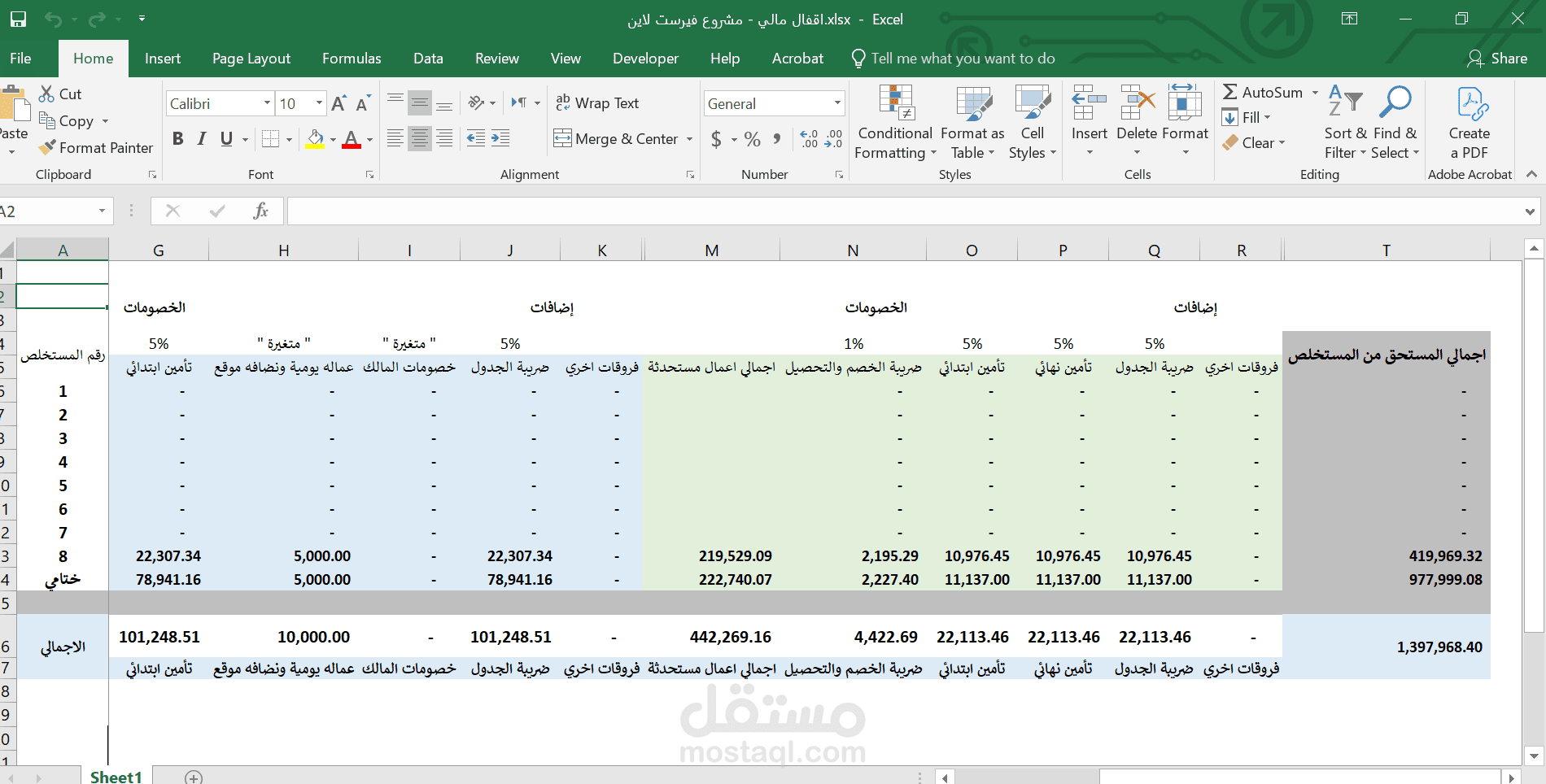Select column header M
This screenshot has height=784, width=1546.
[712, 250]
